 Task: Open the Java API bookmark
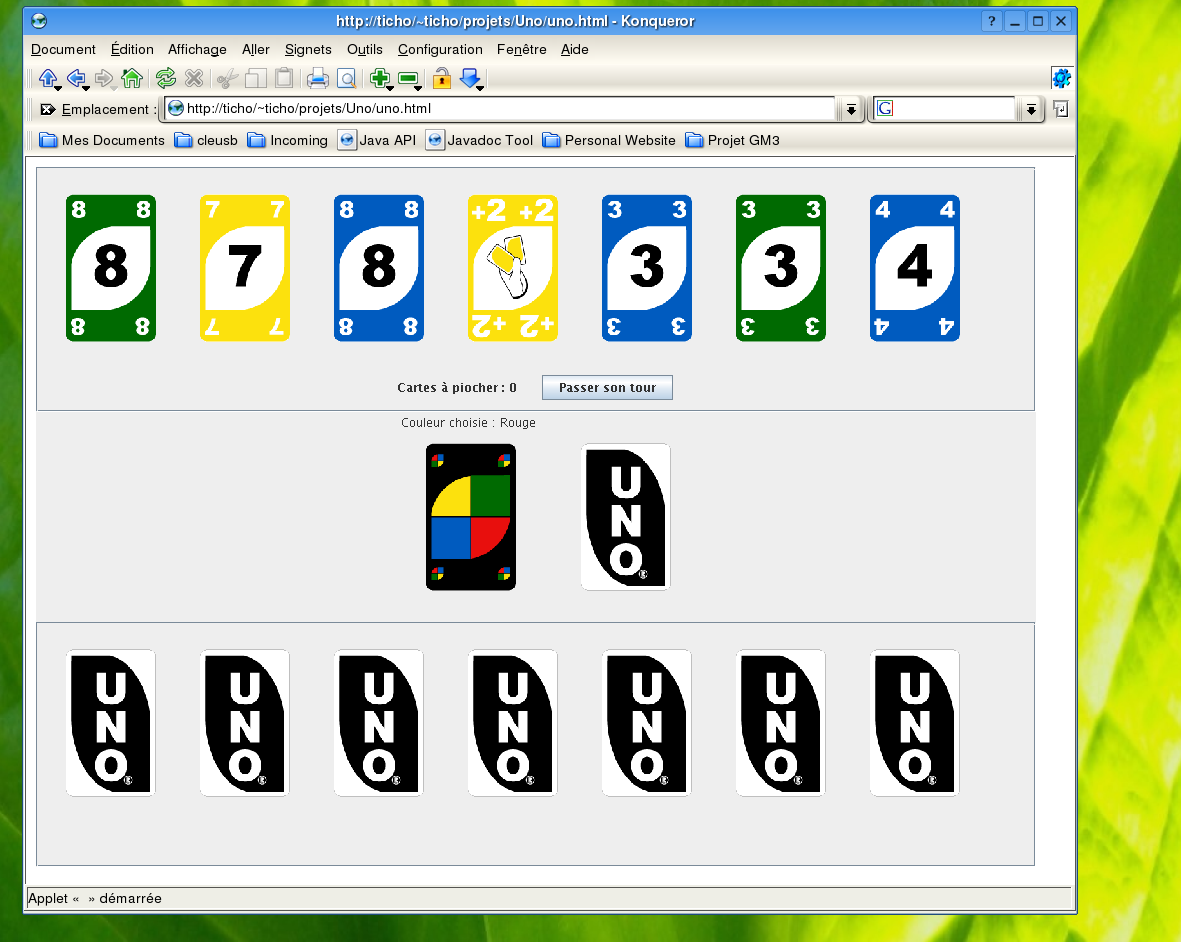(x=377, y=140)
